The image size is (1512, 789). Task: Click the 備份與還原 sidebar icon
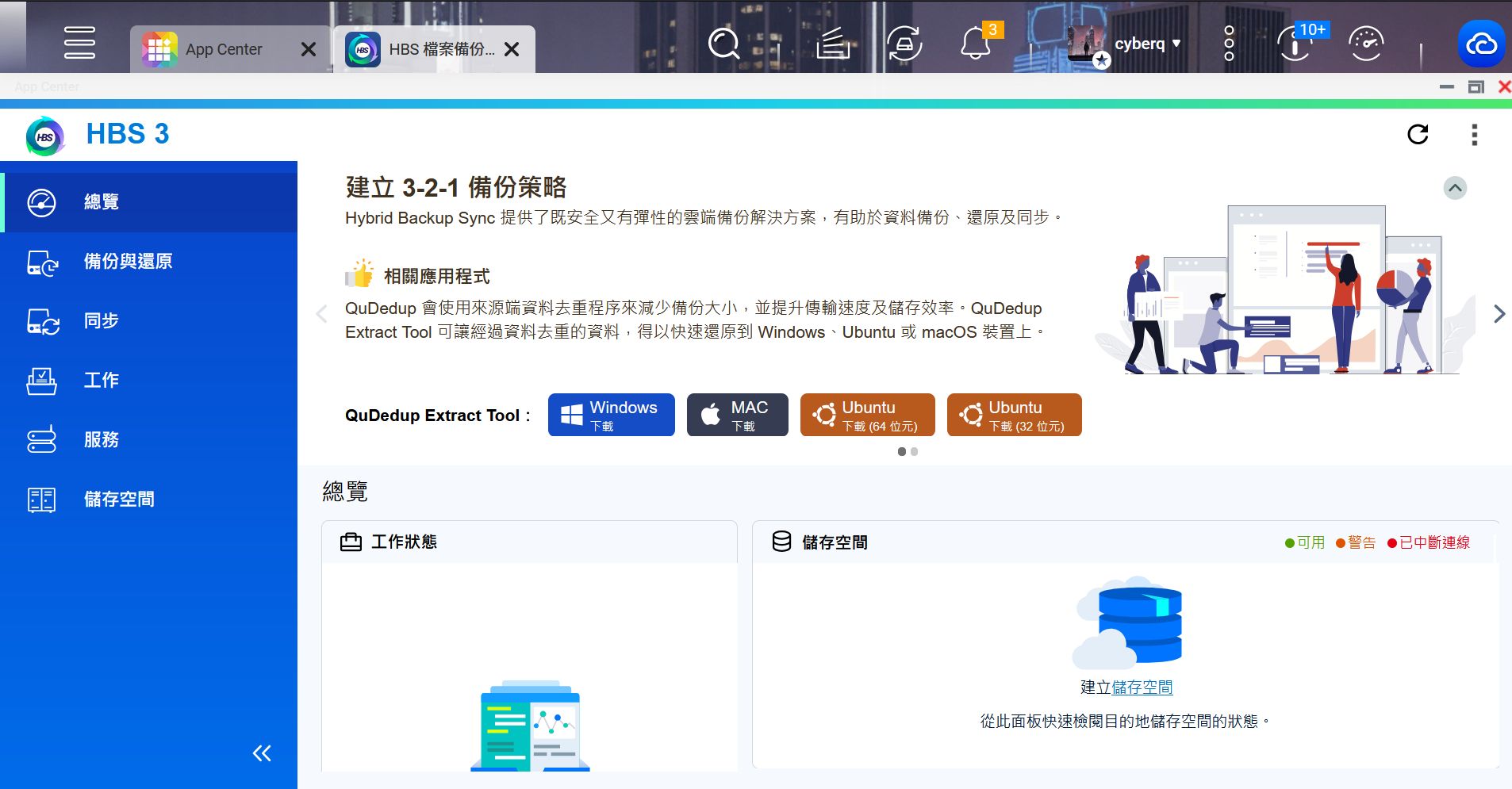42,262
